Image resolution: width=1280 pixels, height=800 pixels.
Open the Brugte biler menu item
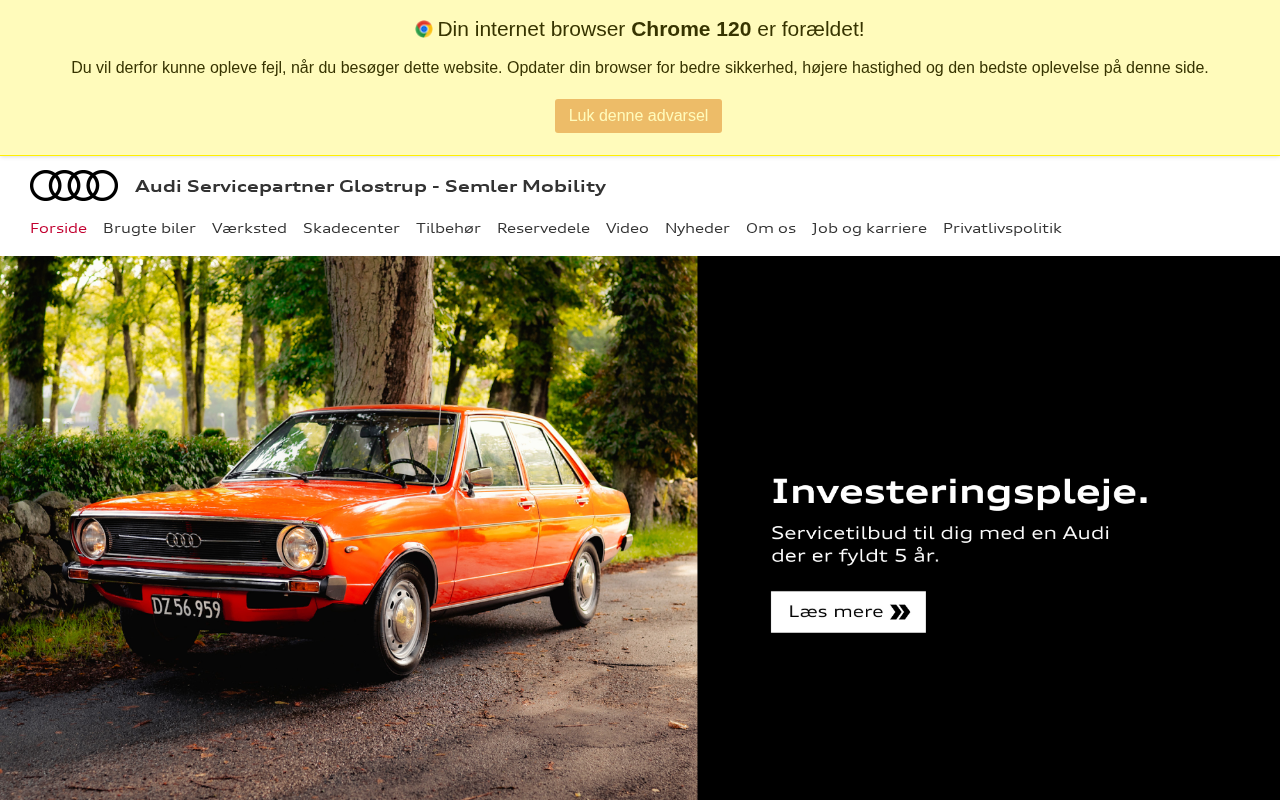(149, 228)
